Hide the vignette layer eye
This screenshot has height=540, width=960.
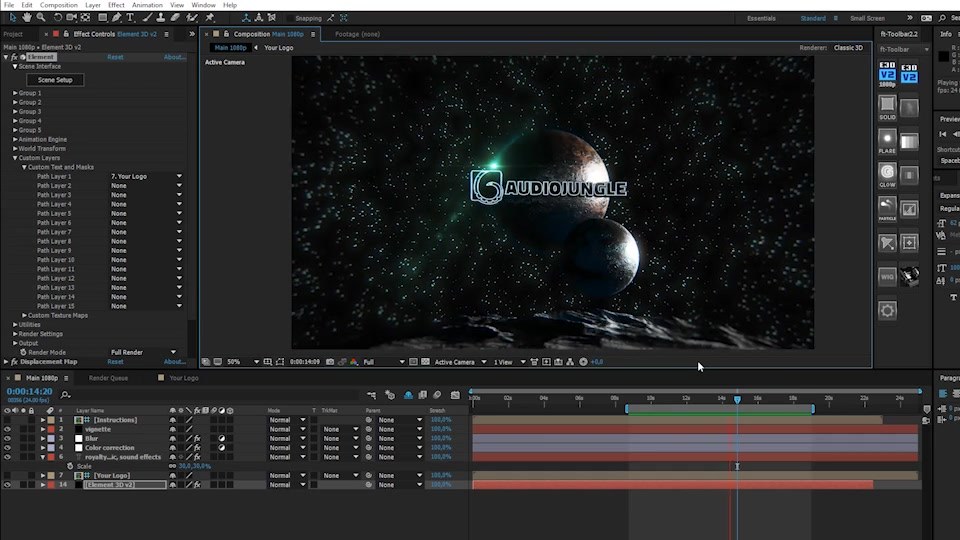(7, 429)
